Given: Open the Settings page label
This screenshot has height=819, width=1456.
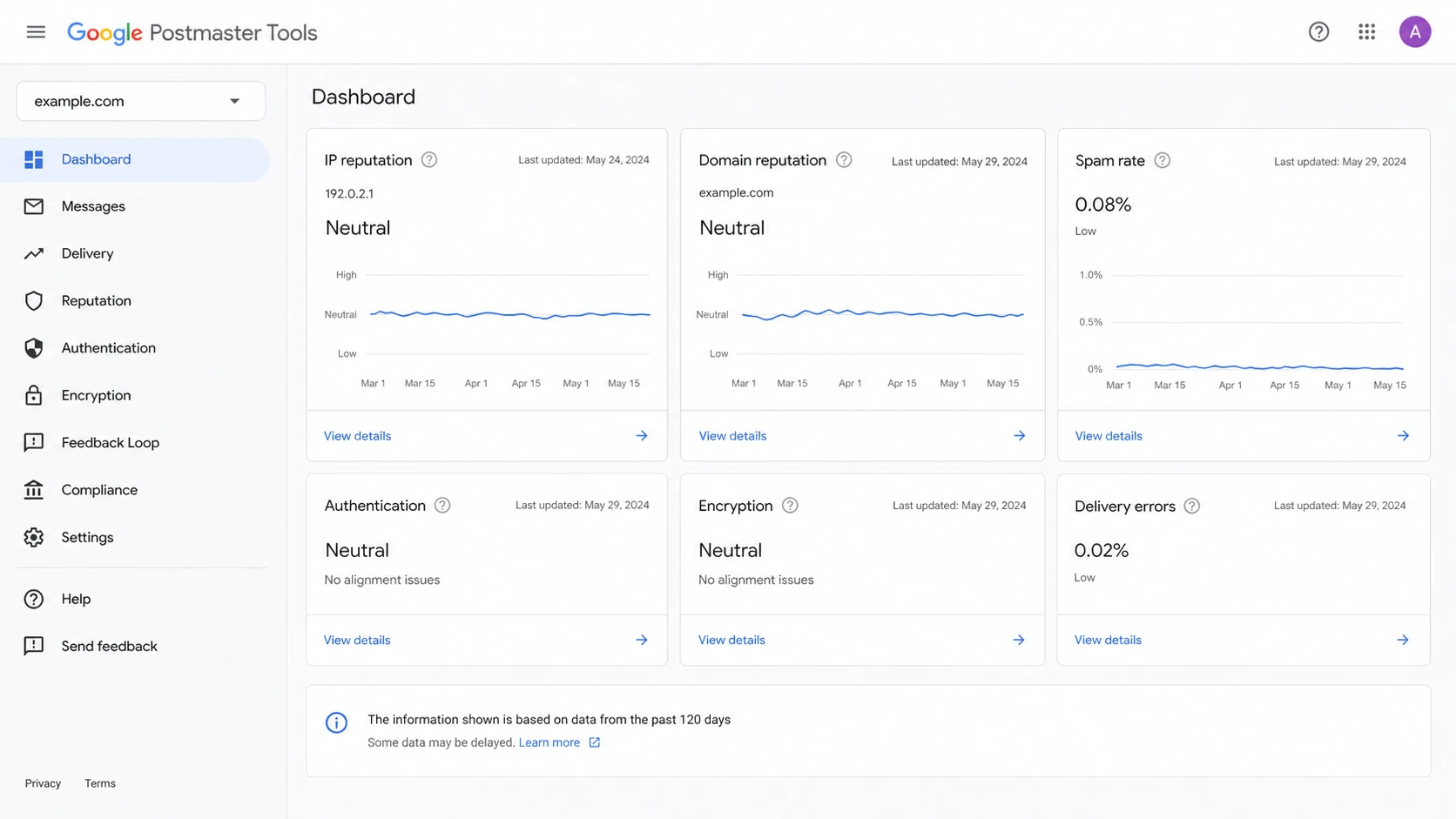Looking at the screenshot, I should click(x=88, y=537).
